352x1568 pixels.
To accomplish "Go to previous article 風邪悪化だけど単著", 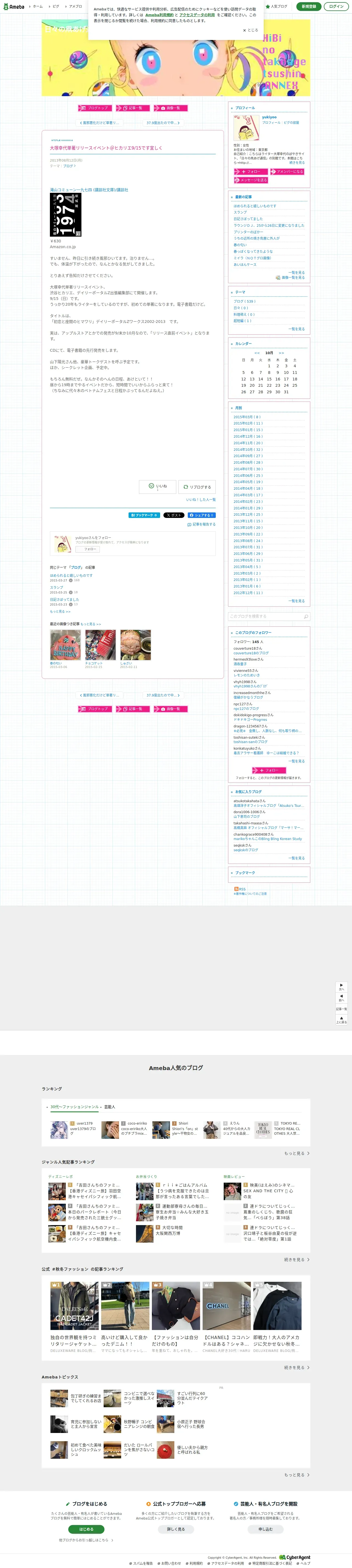I will (x=99, y=123).
